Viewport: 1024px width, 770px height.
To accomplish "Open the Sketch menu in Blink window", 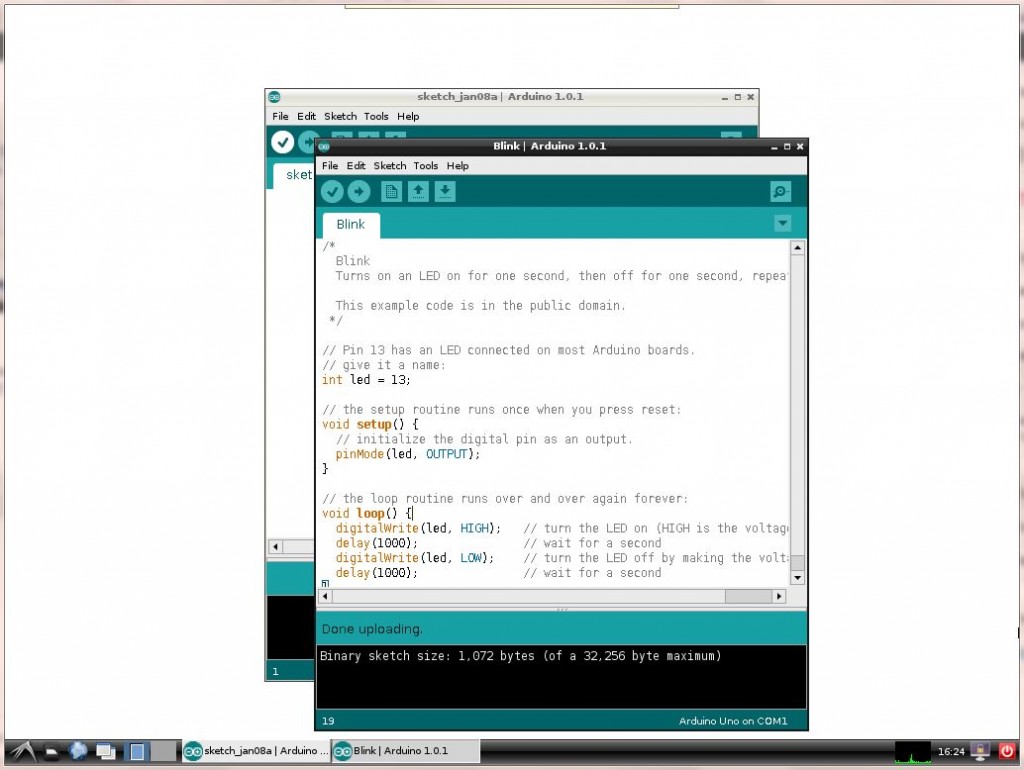I will click(390, 166).
